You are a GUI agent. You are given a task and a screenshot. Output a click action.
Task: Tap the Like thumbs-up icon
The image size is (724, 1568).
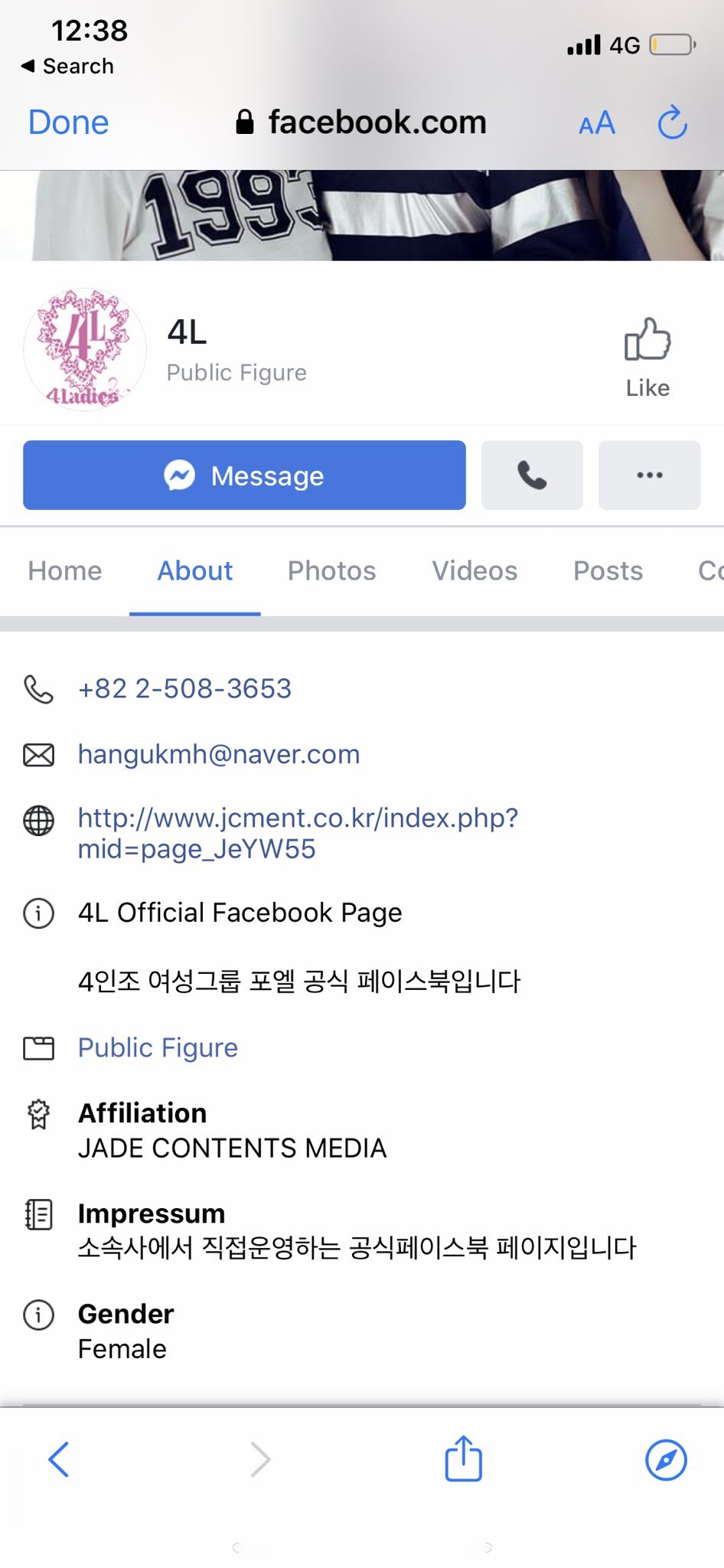point(647,339)
